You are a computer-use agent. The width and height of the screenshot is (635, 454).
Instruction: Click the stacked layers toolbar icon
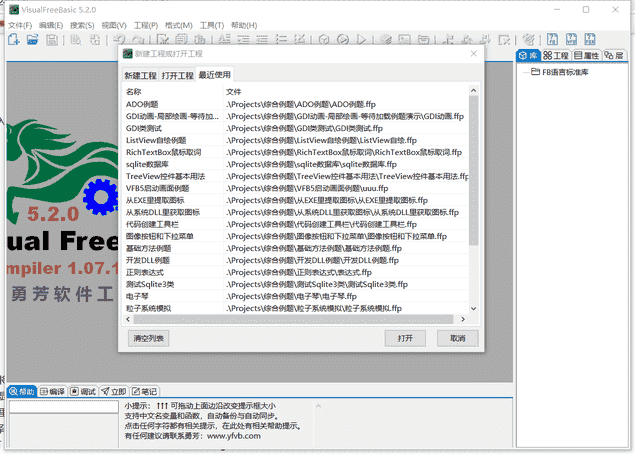pyautogui.click(x=386, y=39)
